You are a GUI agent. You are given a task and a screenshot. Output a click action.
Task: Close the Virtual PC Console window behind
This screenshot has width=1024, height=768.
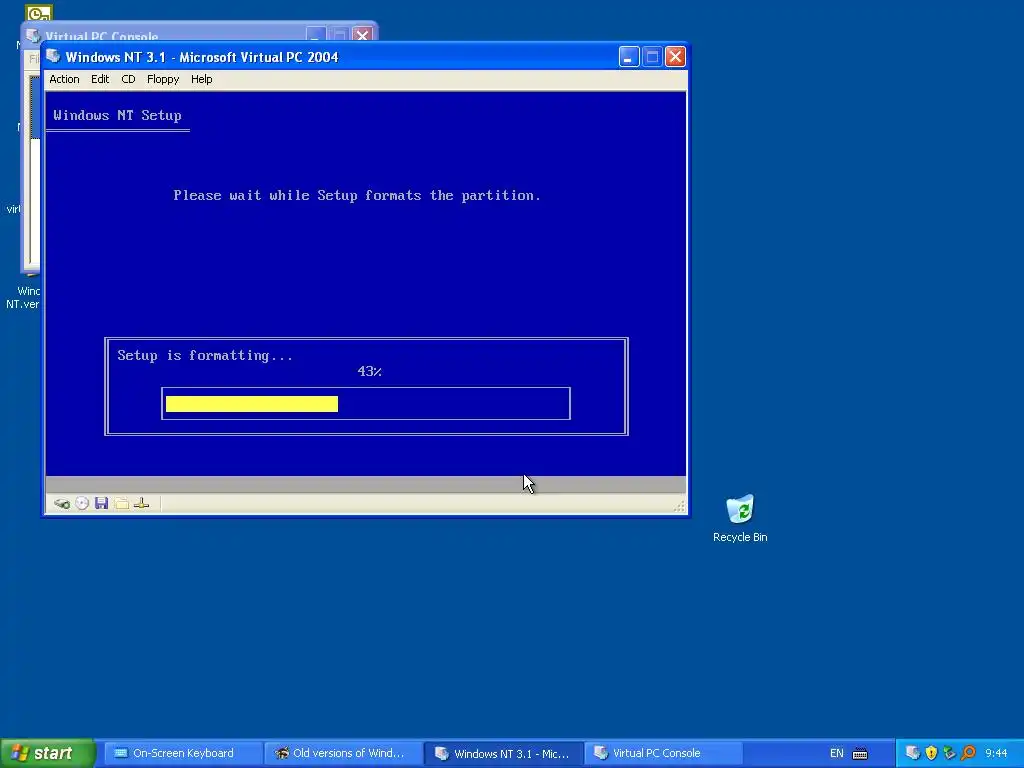tap(362, 34)
